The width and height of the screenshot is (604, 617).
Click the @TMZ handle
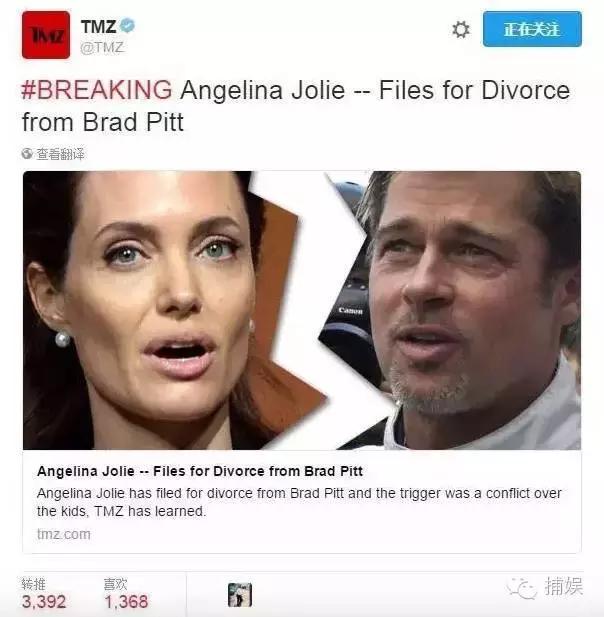point(102,48)
